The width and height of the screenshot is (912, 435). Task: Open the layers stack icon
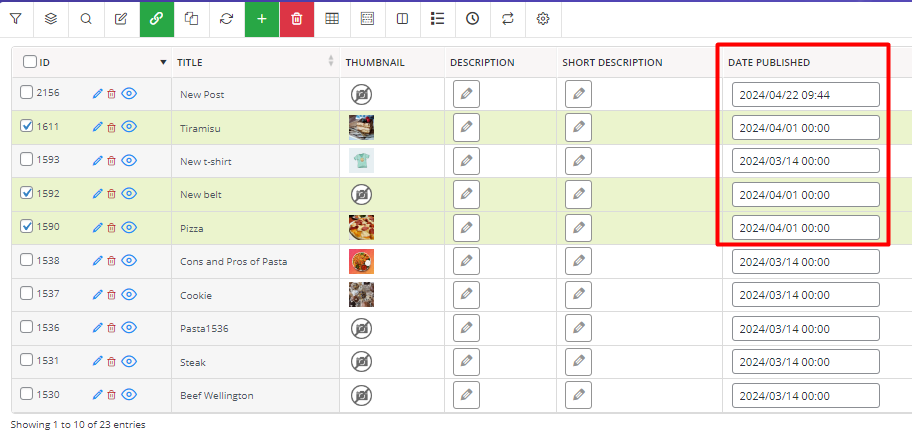[51, 19]
